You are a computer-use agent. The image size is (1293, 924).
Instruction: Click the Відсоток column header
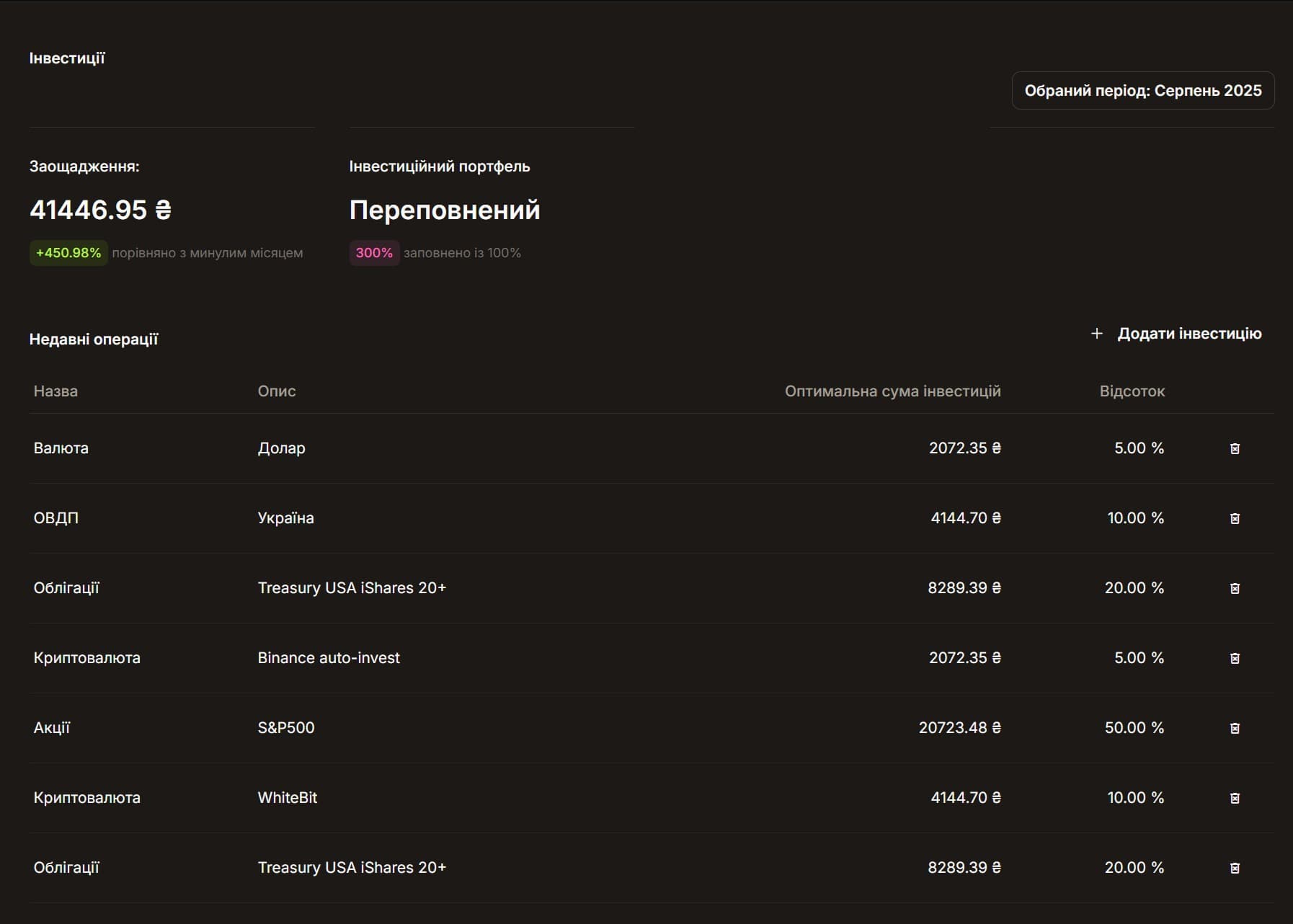tap(1132, 391)
